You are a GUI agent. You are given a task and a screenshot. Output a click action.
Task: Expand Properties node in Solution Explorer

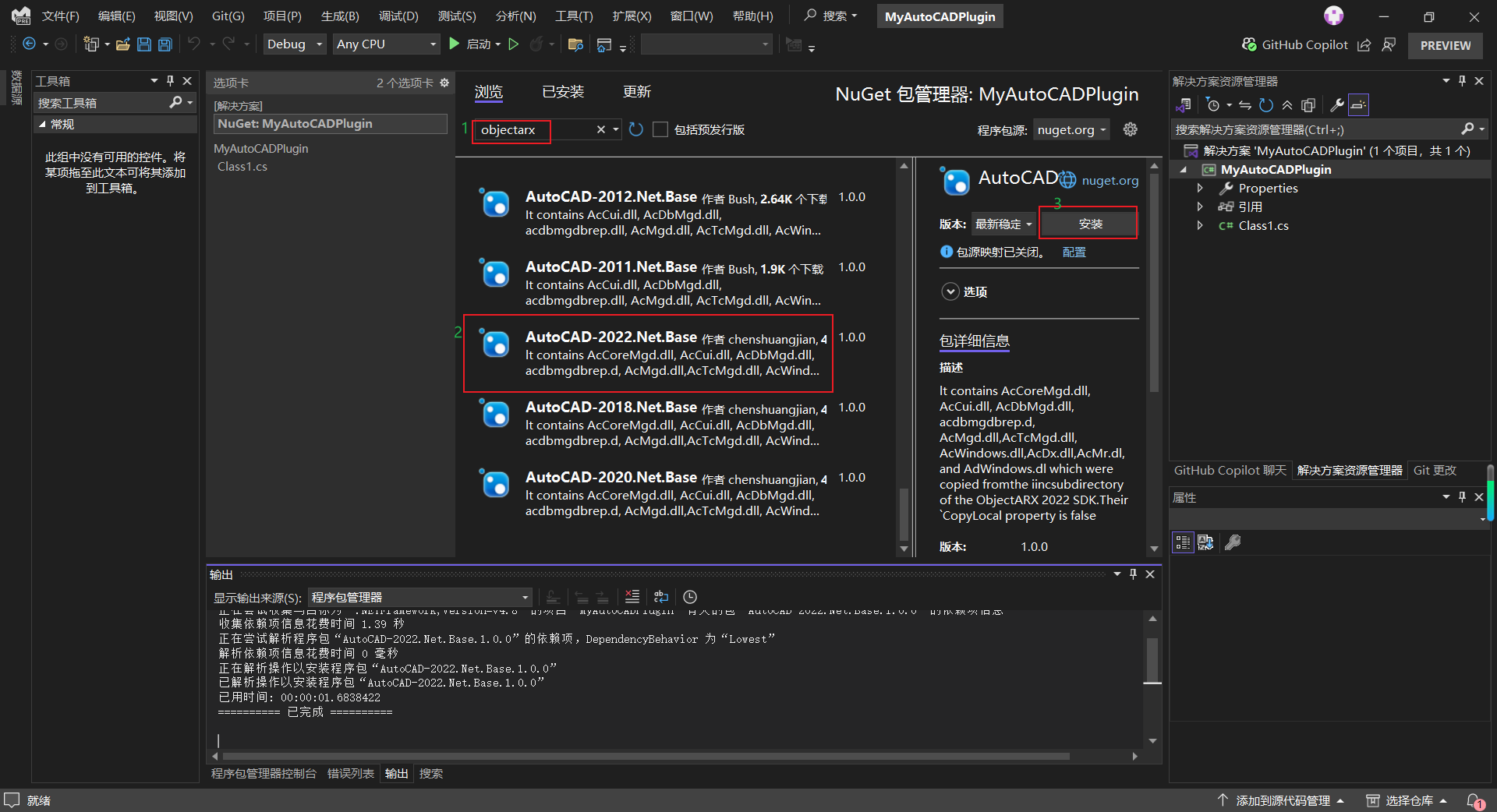tap(1200, 188)
